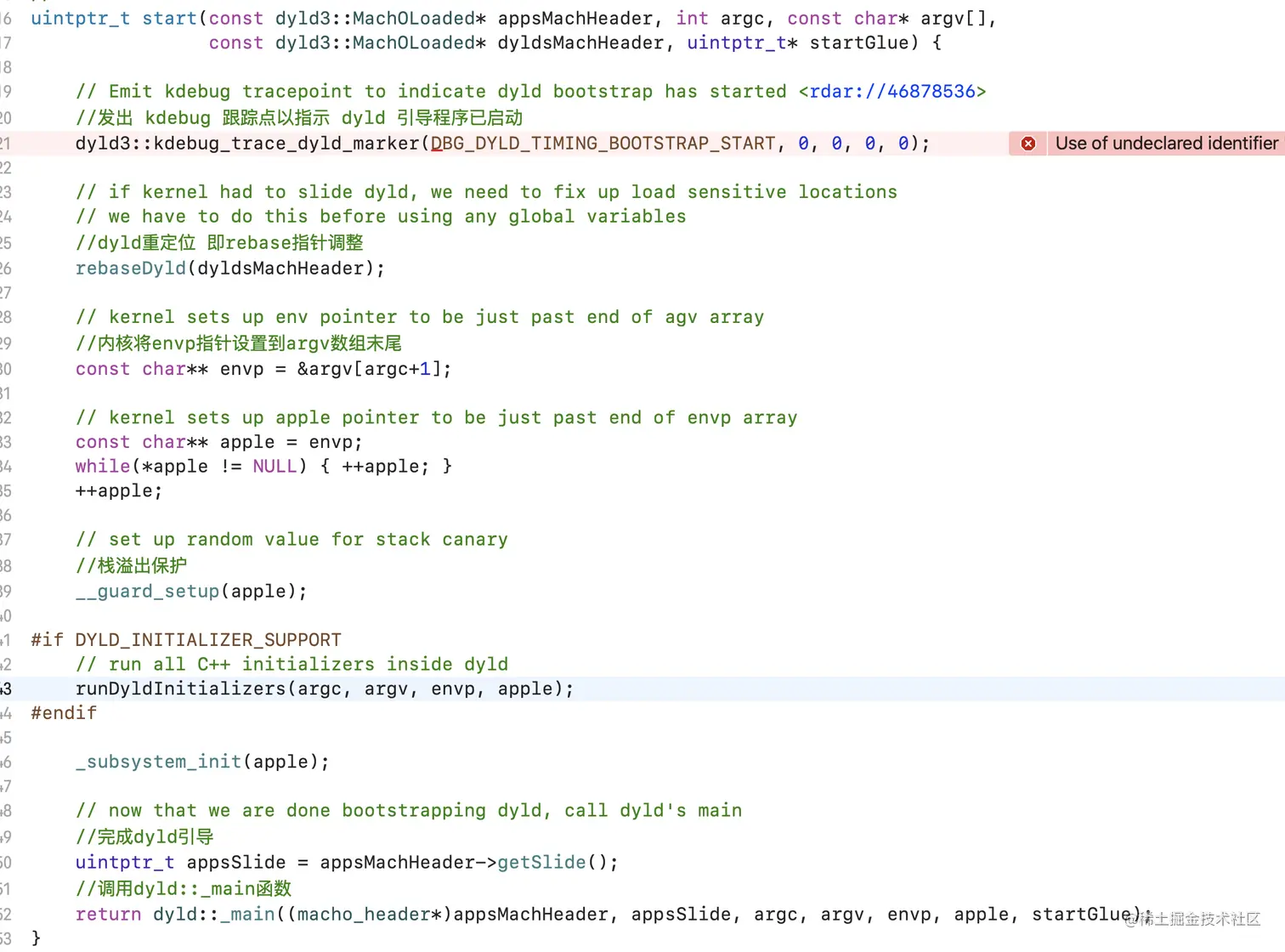This screenshot has height=952, width=1285.
Task: Click the macho_header* cast in return statement
Action: tap(370, 915)
